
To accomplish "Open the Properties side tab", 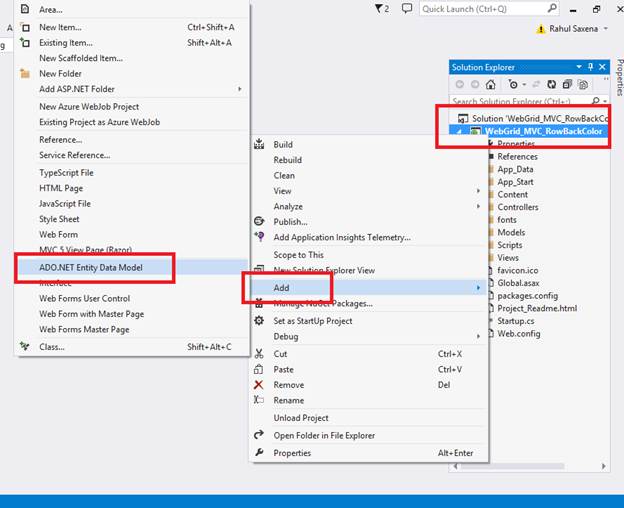I will pos(620,78).
